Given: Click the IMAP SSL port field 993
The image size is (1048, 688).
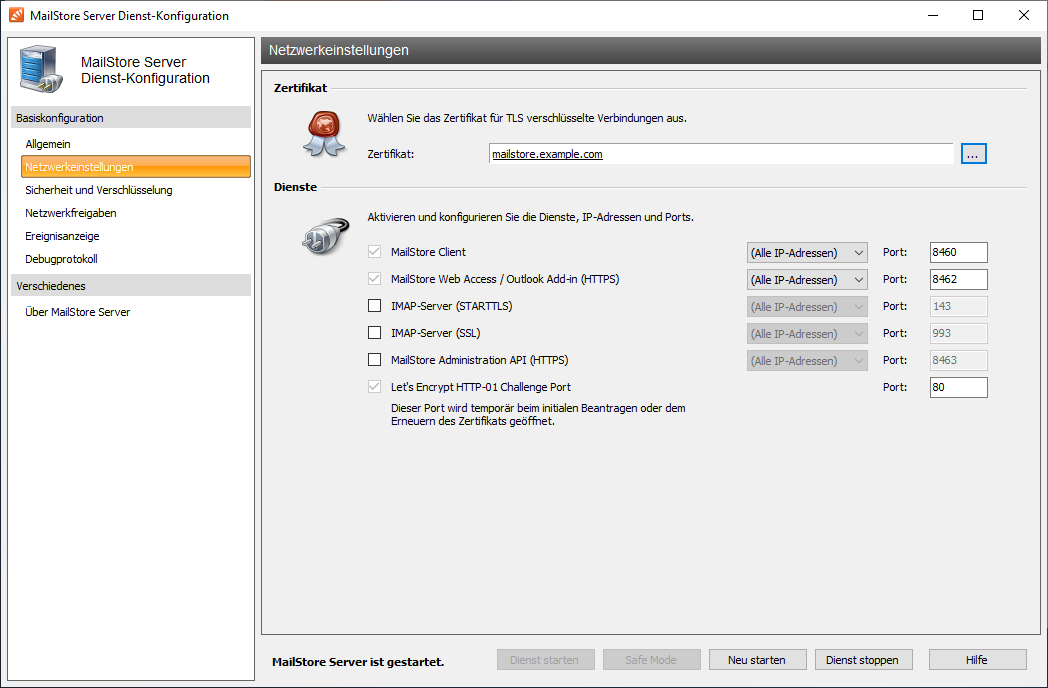Looking at the screenshot, I should click(x=958, y=333).
